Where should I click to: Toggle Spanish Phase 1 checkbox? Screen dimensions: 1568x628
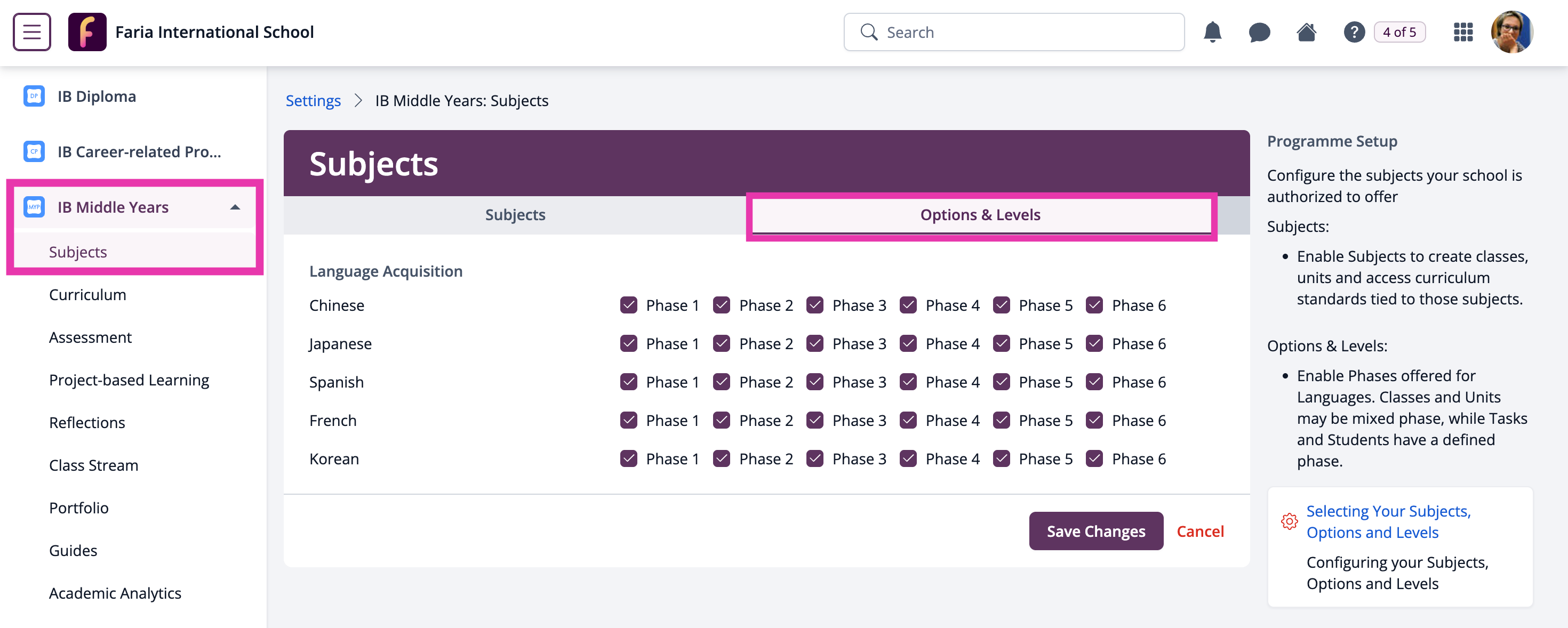pyautogui.click(x=628, y=382)
